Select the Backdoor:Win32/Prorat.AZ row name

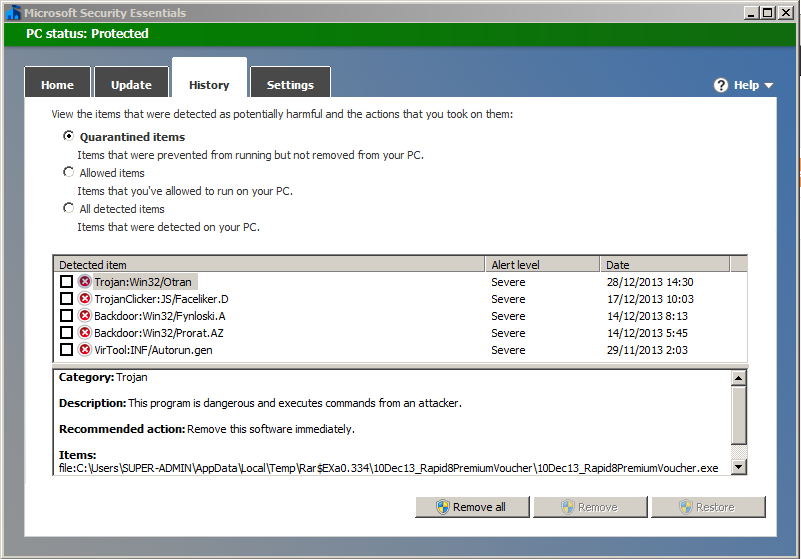coord(159,333)
